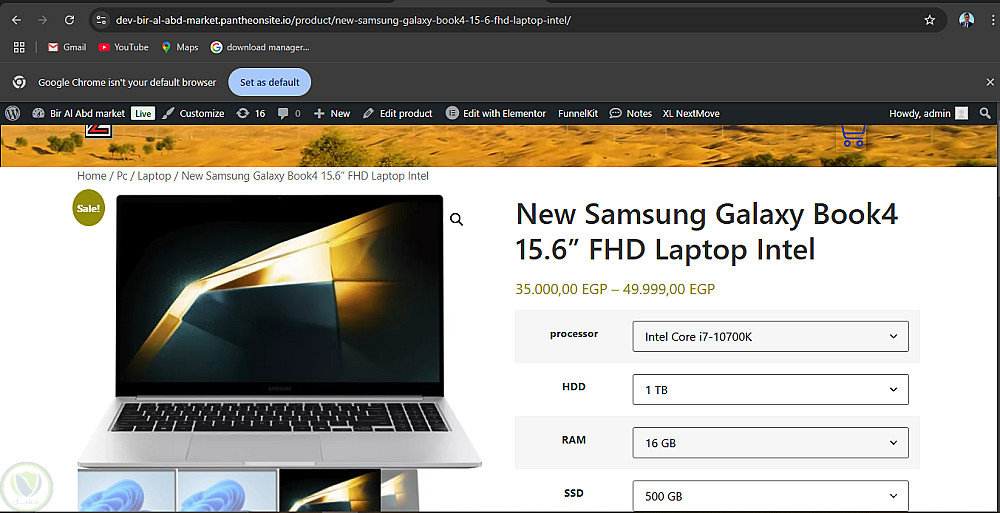Click the price range 35.000,00 EGP text
Viewport: 1000px width, 513px height.
(x=615, y=289)
